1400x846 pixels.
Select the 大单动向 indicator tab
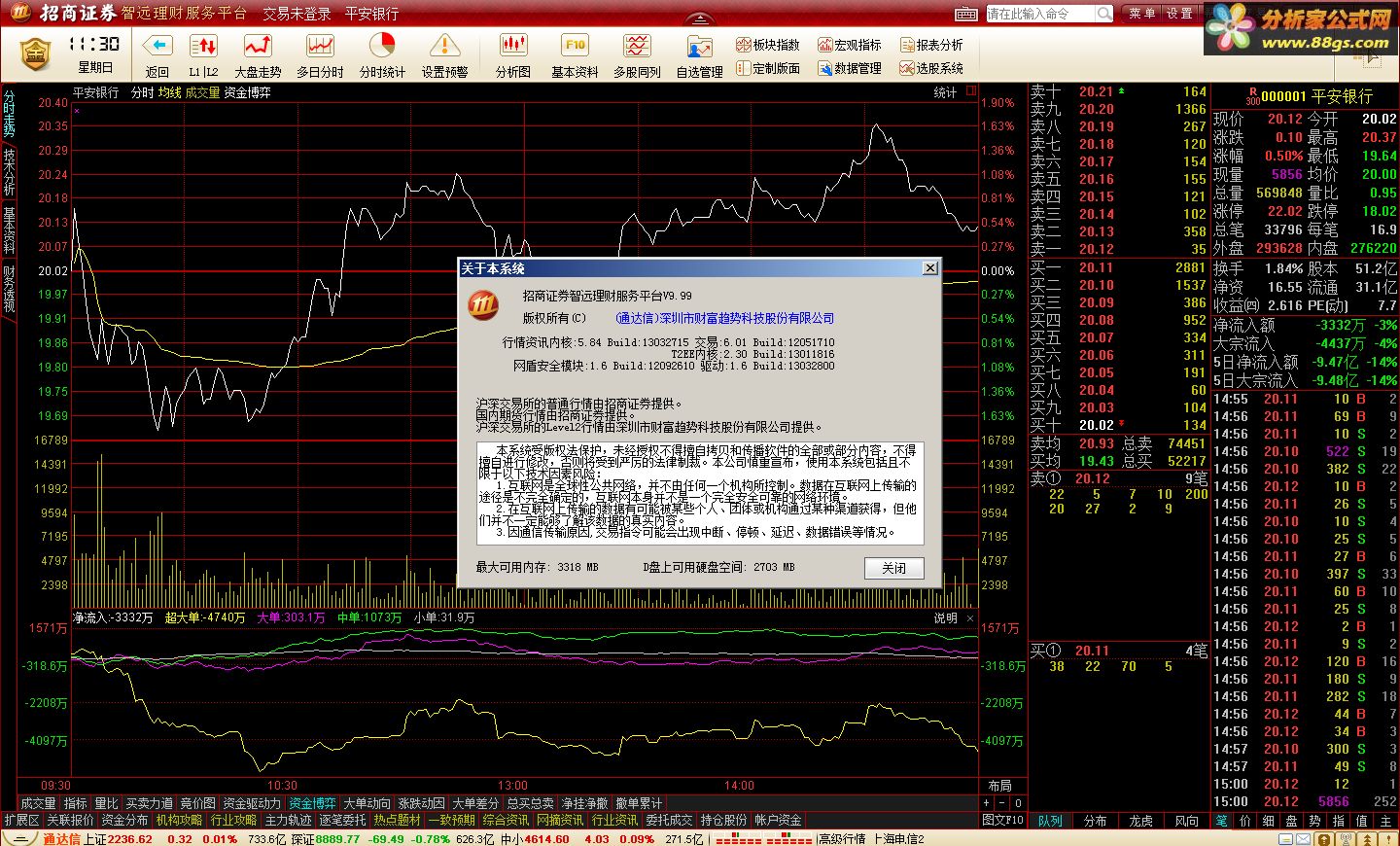click(367, 803)
